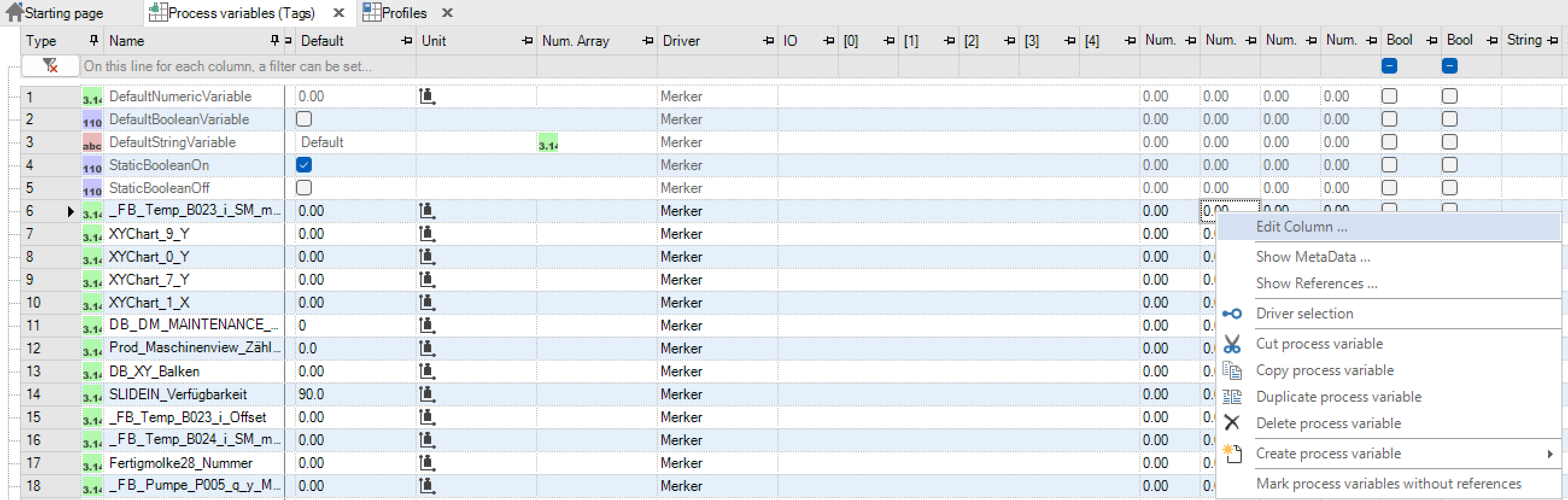Select row number 18
The width and height of the screenshot is (1568, 500).
34,486
